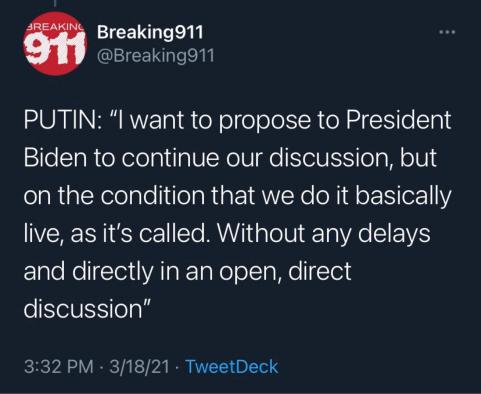Image resolution: width=481 pixels, height=394 pixels.
Task: Click the Breaking911 red profile avatar
Action: tap(55, 43)
